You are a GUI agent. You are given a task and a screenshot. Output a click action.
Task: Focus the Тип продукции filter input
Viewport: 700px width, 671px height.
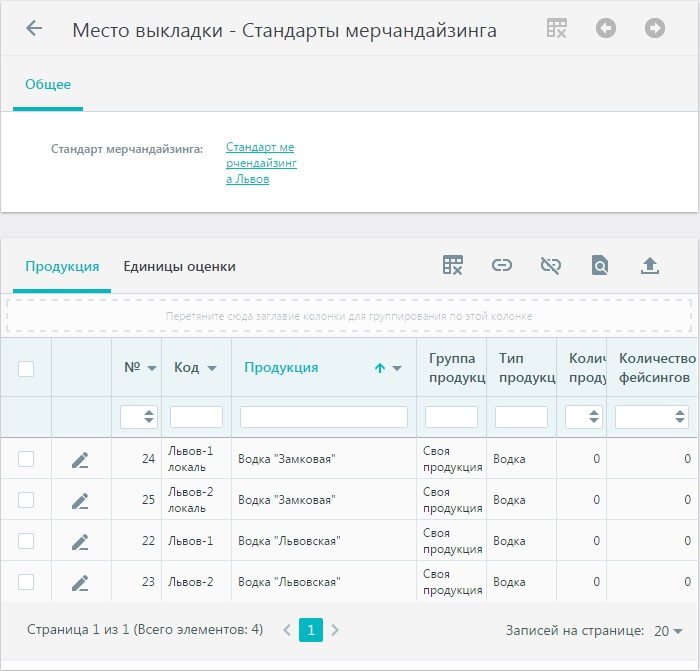521,417
